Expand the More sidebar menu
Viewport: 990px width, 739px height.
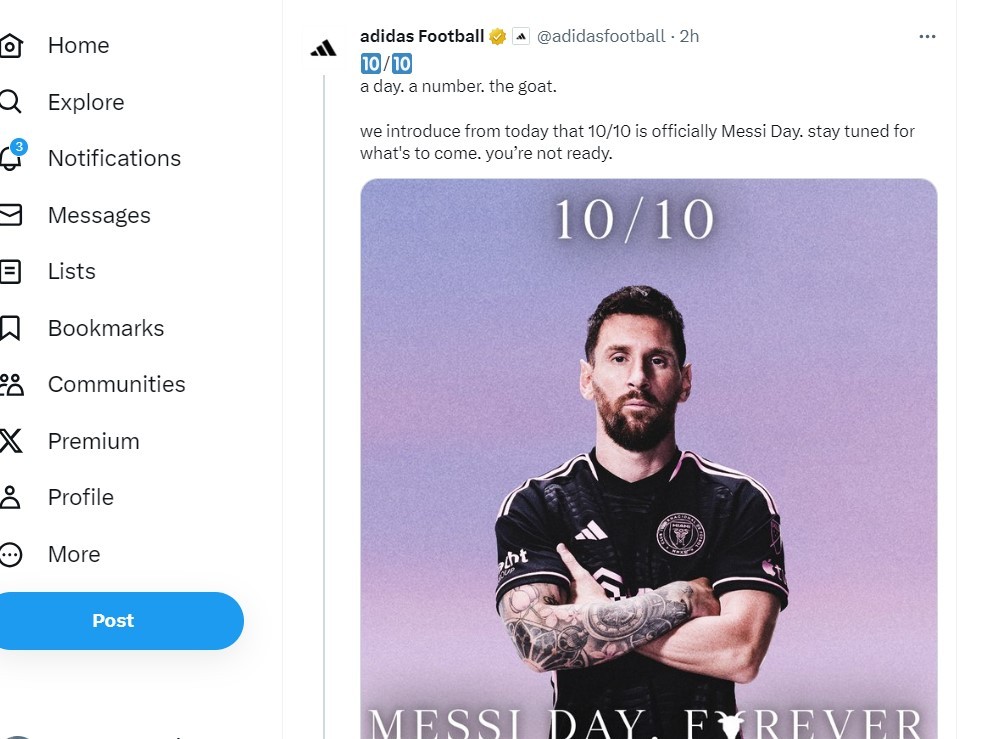pyautogui.click(x=73, y=554)
